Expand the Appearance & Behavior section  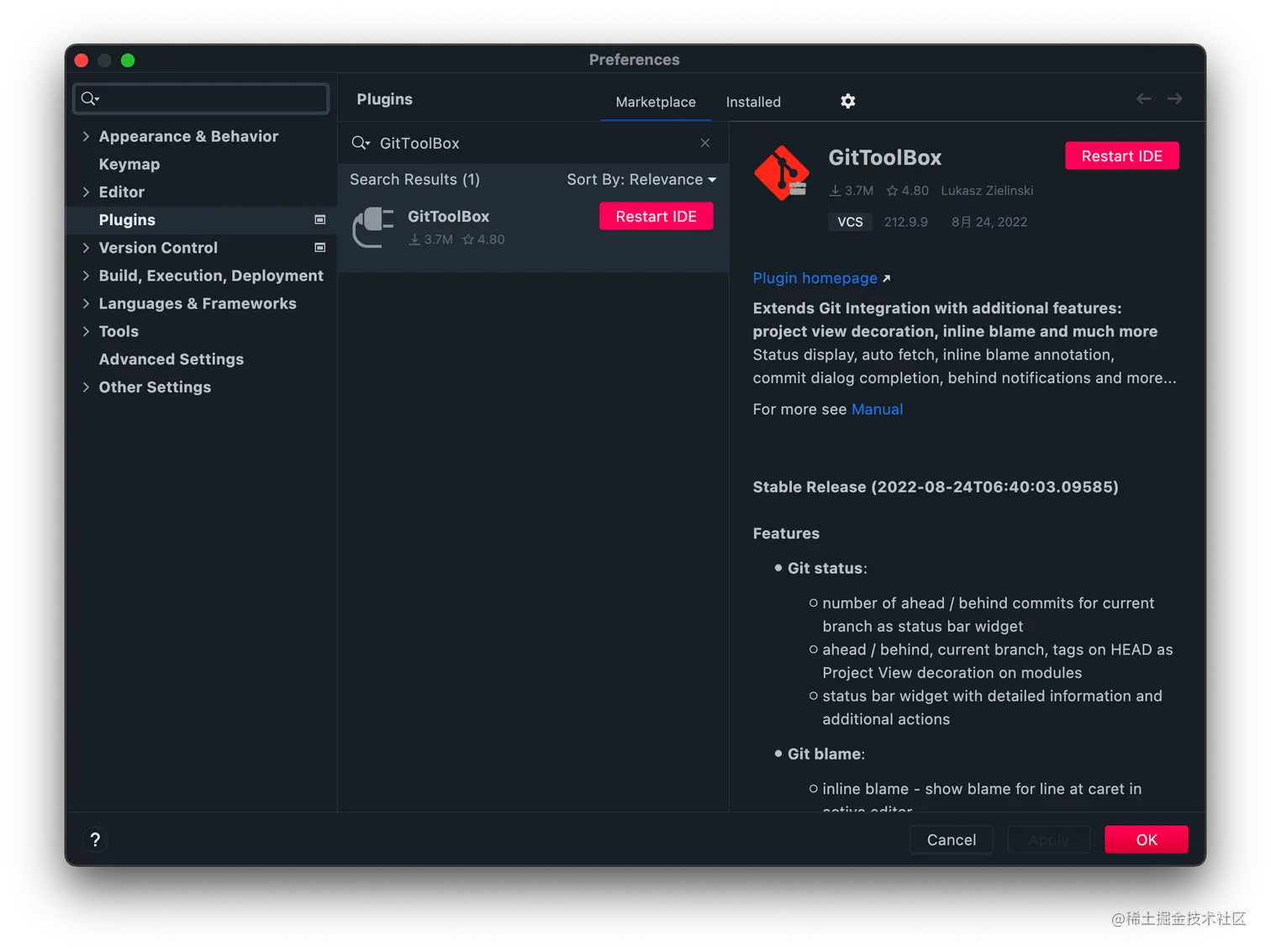coord(86,136)
